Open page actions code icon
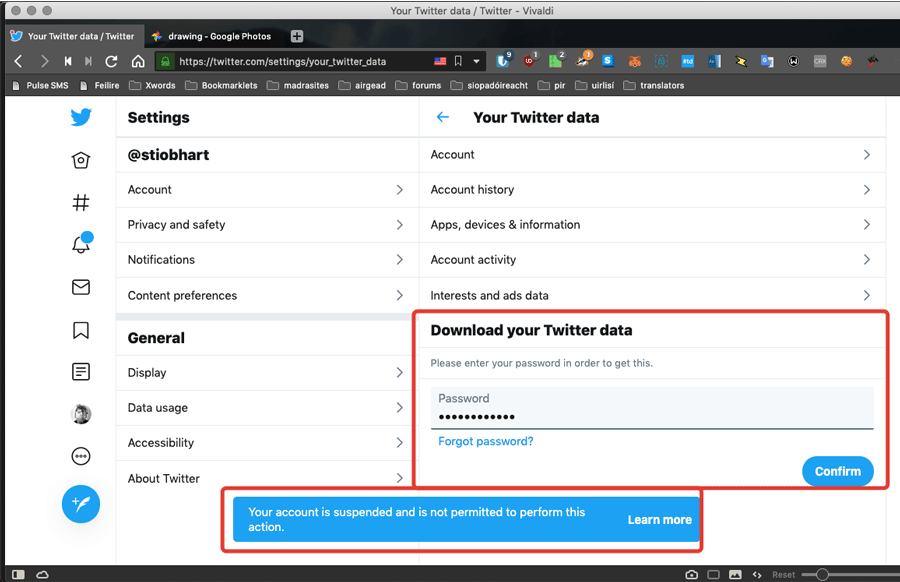 757,575
